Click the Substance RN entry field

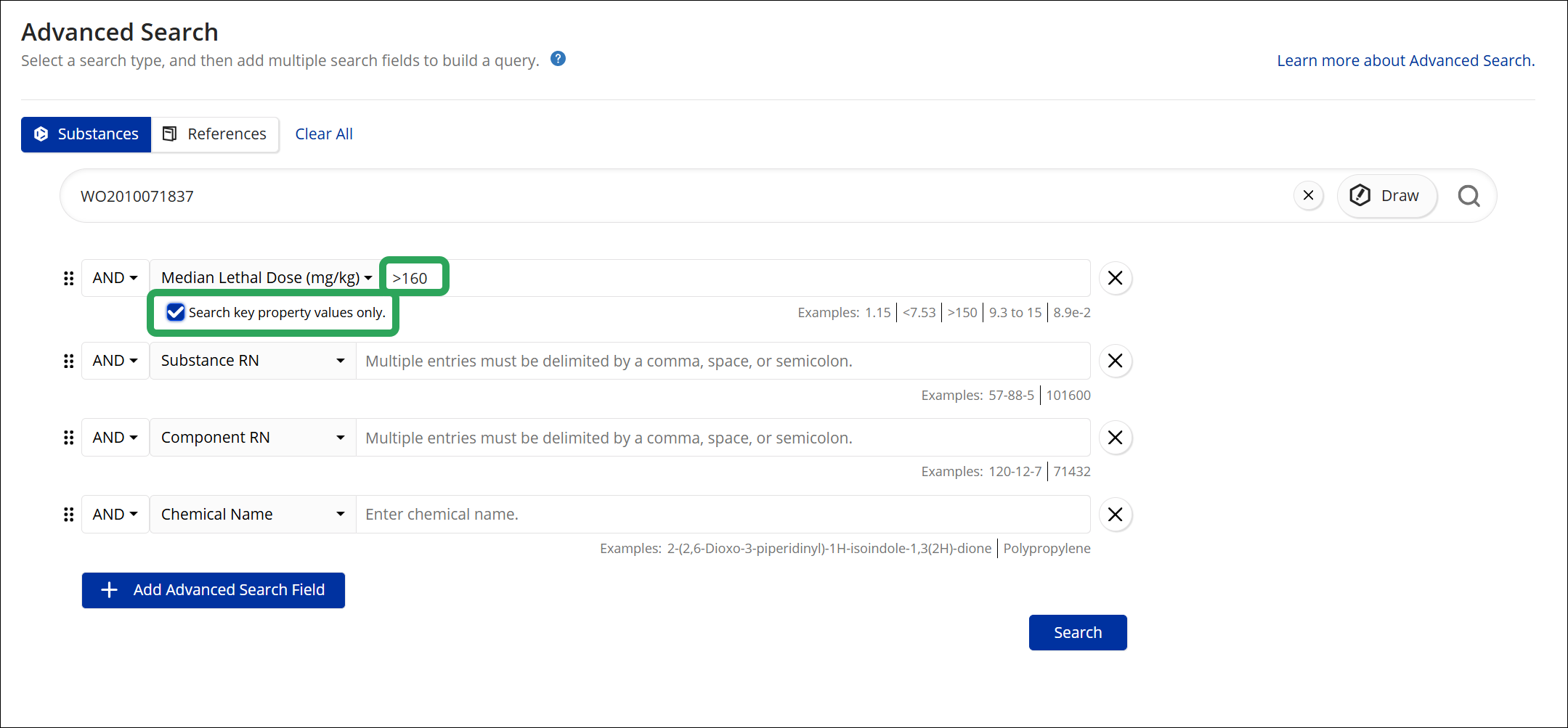pyautogui.click(x=723, y=361)
